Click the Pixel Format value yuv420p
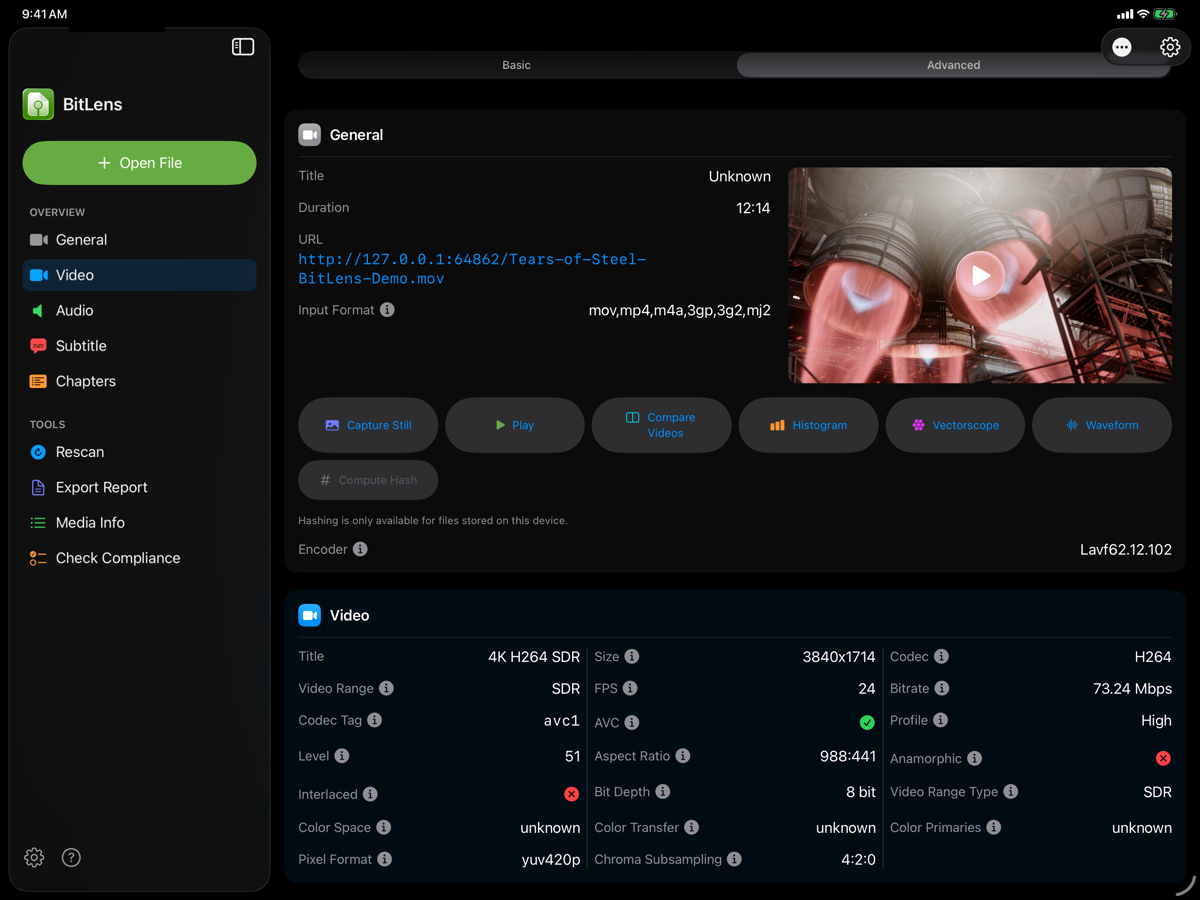 pos(551,860)
